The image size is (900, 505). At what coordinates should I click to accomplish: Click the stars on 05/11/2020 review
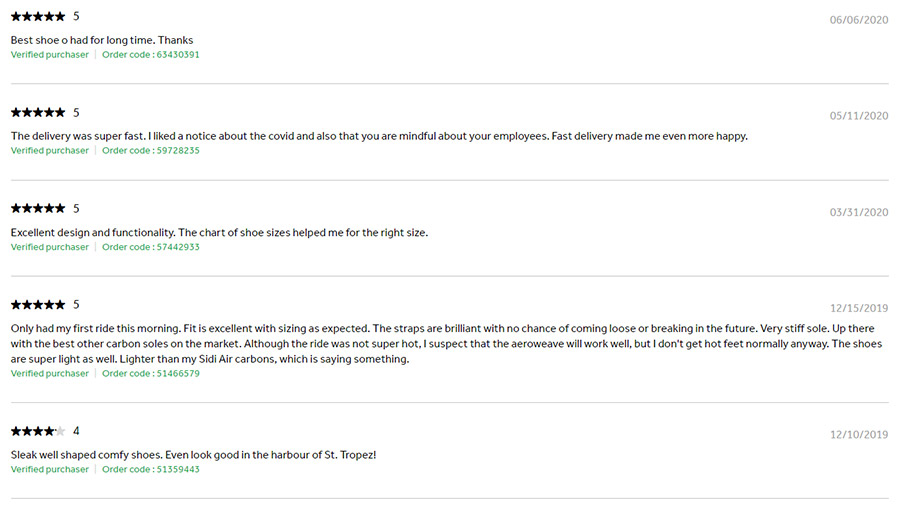pyautogui.click(x=38, y=112)
